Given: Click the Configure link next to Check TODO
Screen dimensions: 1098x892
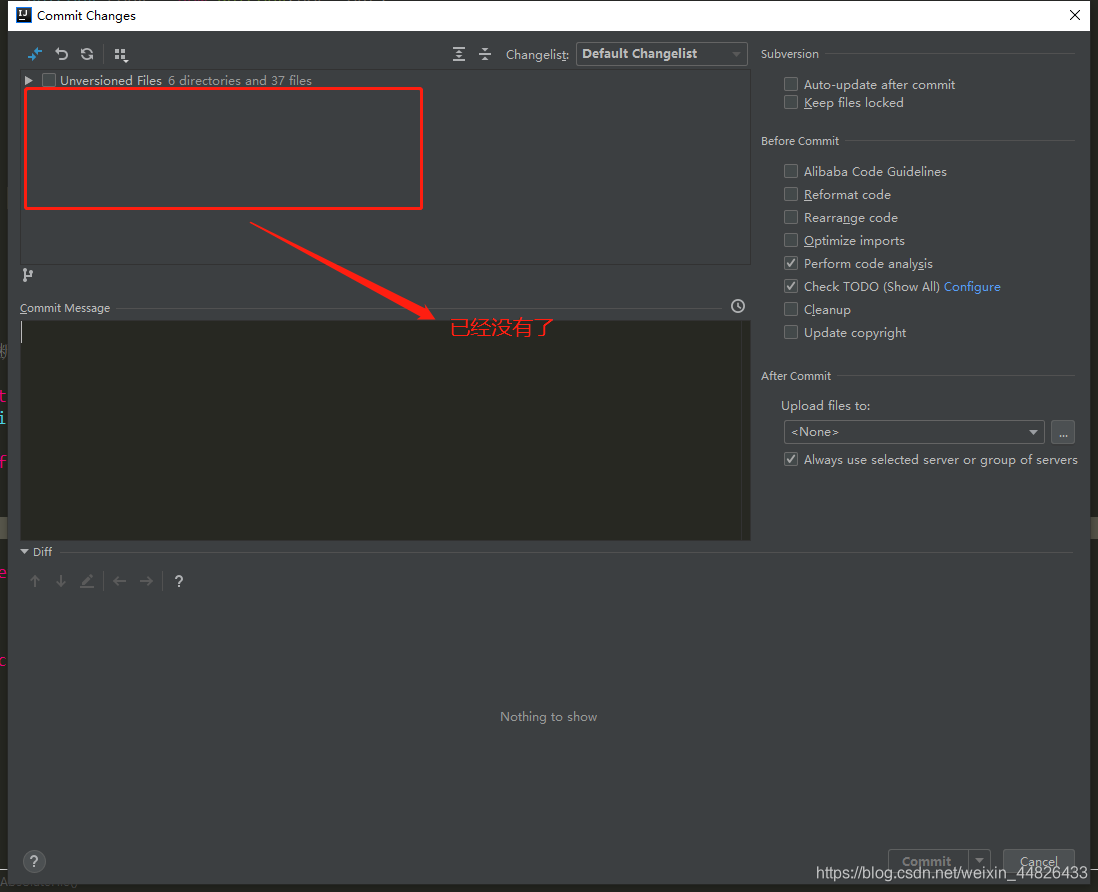Looking at the screenshot, I should click(x=971, y=286).
